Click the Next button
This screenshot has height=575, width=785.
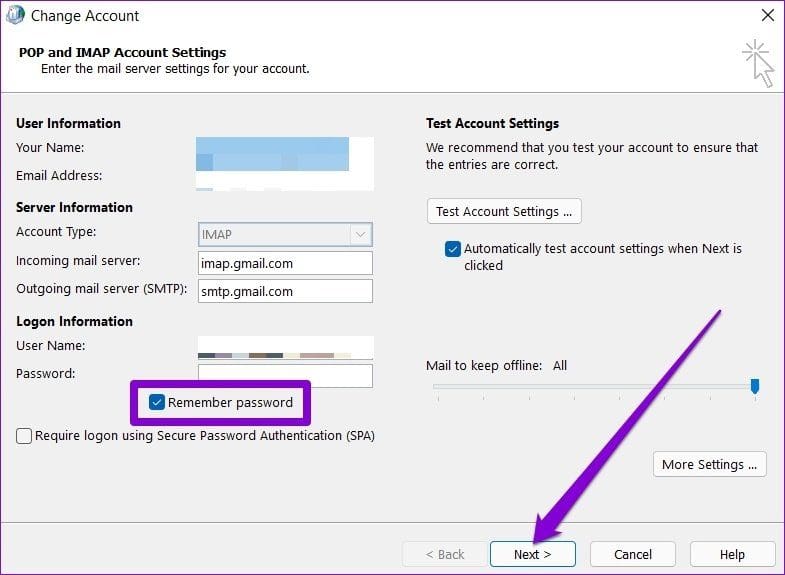533,554
